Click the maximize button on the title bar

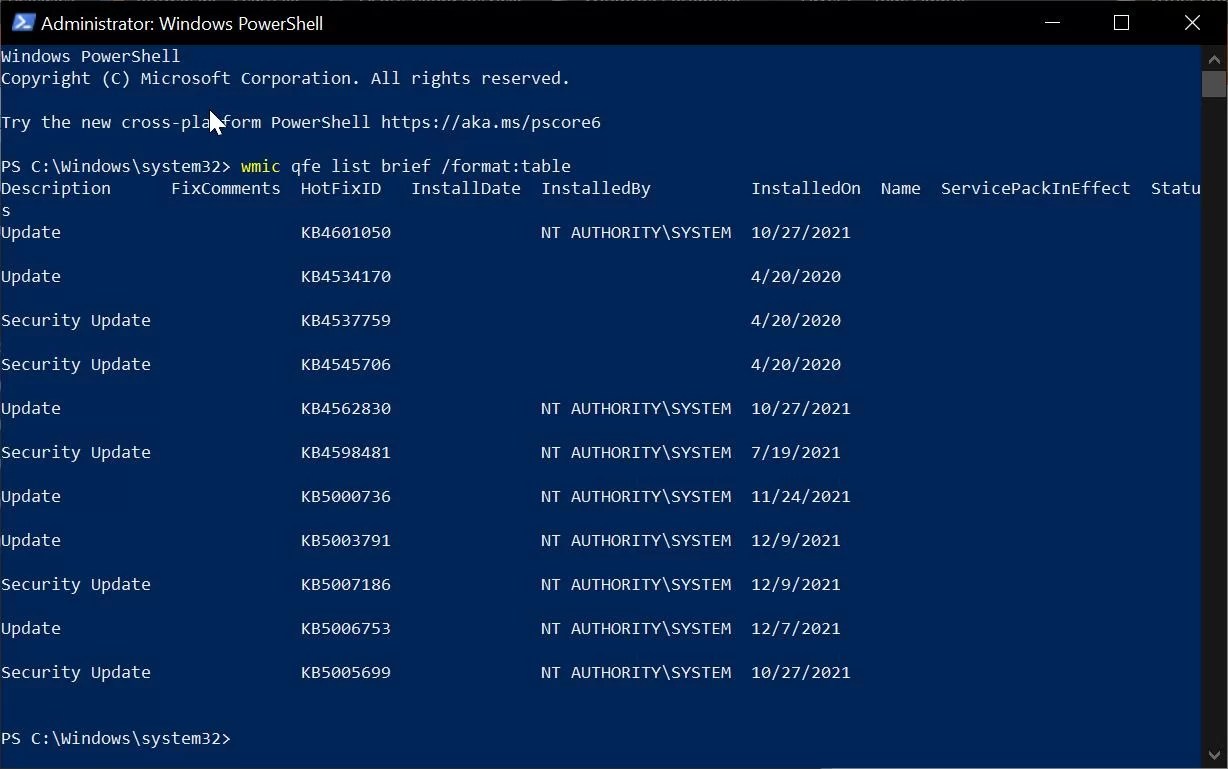(x=1121, y=22)
